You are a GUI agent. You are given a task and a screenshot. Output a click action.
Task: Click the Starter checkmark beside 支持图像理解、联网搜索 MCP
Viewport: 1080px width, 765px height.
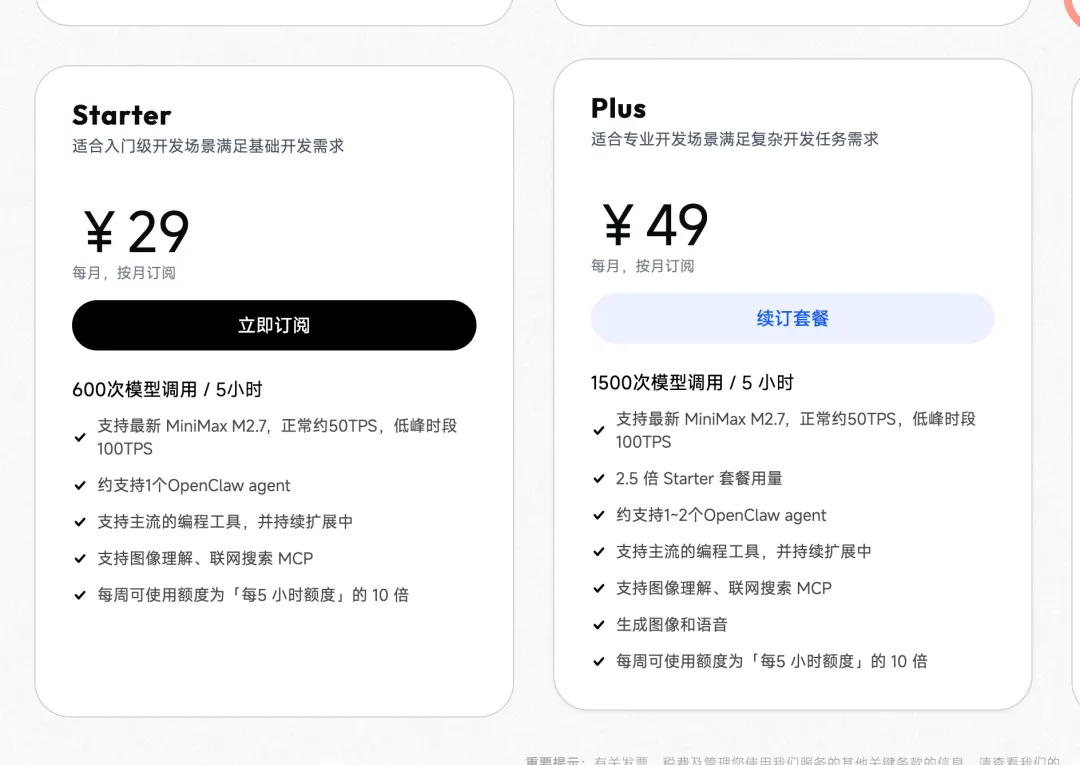[x=80, y=559]
